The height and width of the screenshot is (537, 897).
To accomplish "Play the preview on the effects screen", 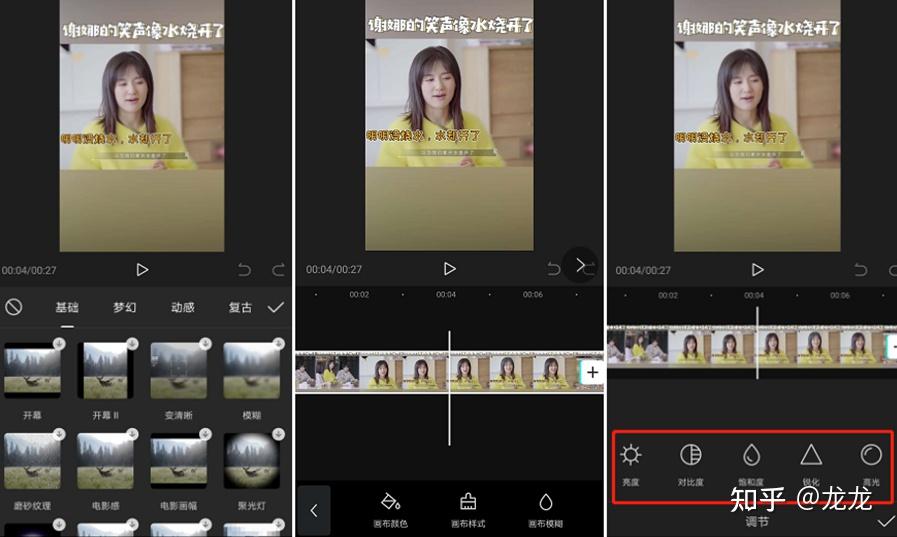I will tap(142, 269).
